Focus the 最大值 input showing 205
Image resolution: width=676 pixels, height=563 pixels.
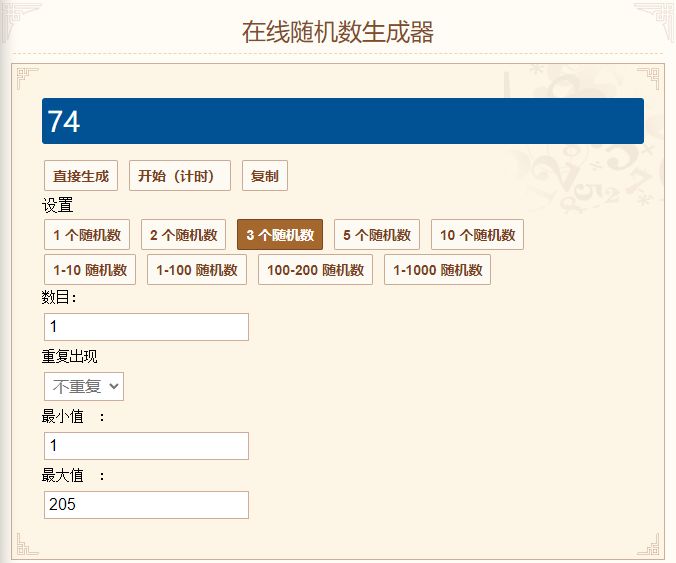[x=146, y=505]
